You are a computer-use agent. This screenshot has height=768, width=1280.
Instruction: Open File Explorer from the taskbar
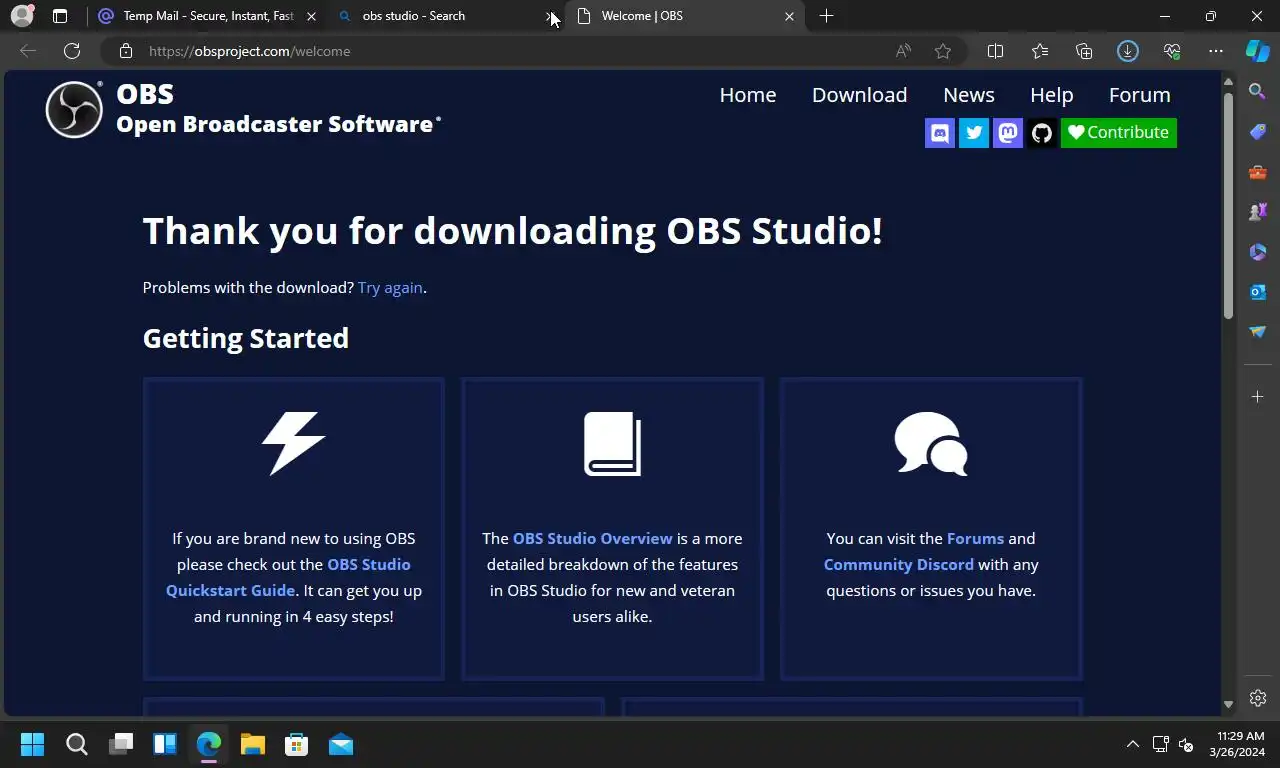point(252,744)
